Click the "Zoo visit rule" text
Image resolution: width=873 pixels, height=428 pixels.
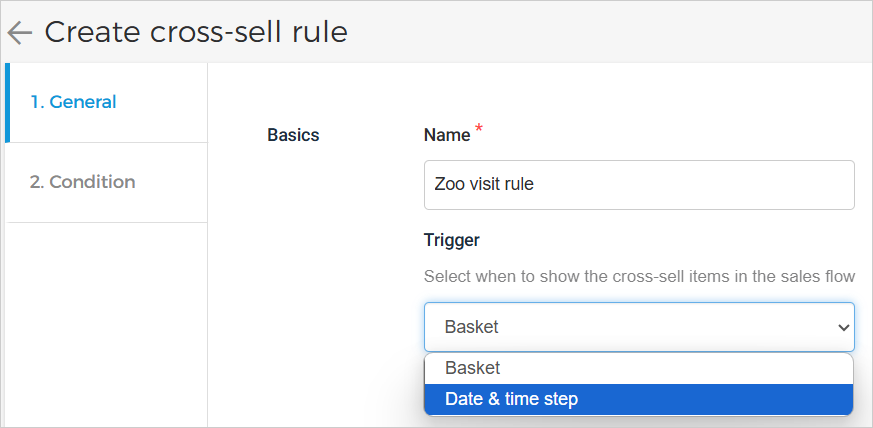(x=485, y=185)
